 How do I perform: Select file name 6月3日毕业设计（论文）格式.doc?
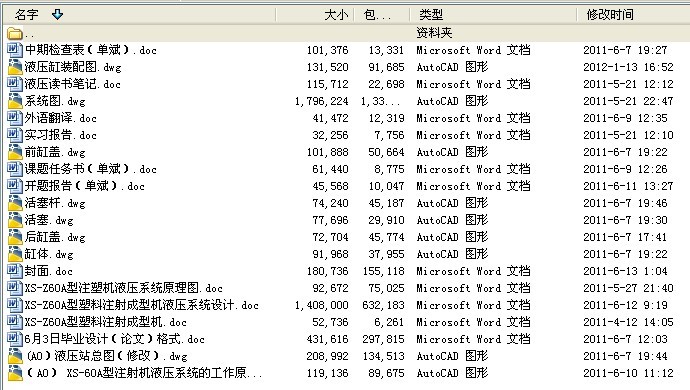click(114, 339)
